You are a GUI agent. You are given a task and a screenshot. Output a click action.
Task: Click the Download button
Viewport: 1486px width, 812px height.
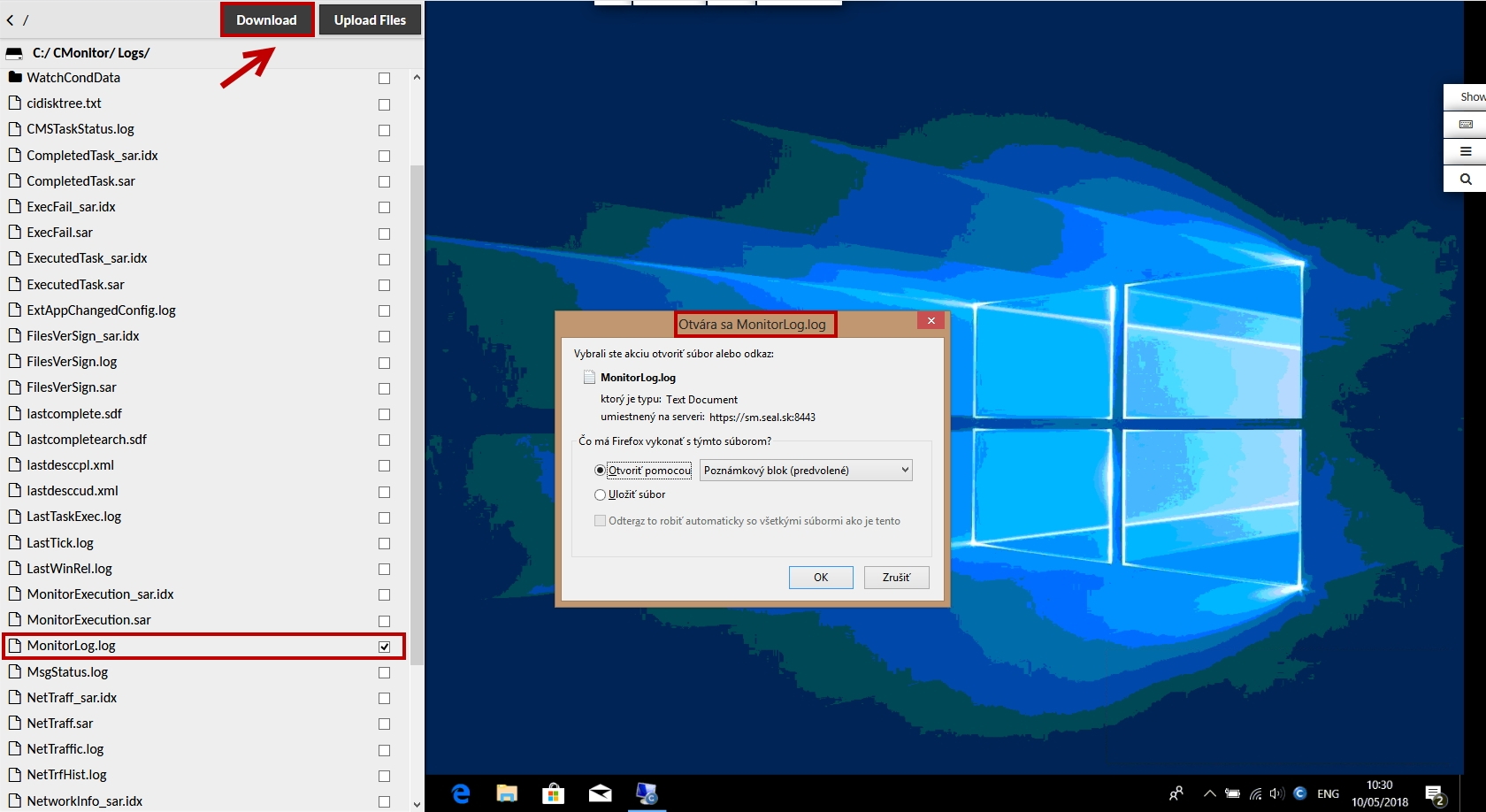266,19
